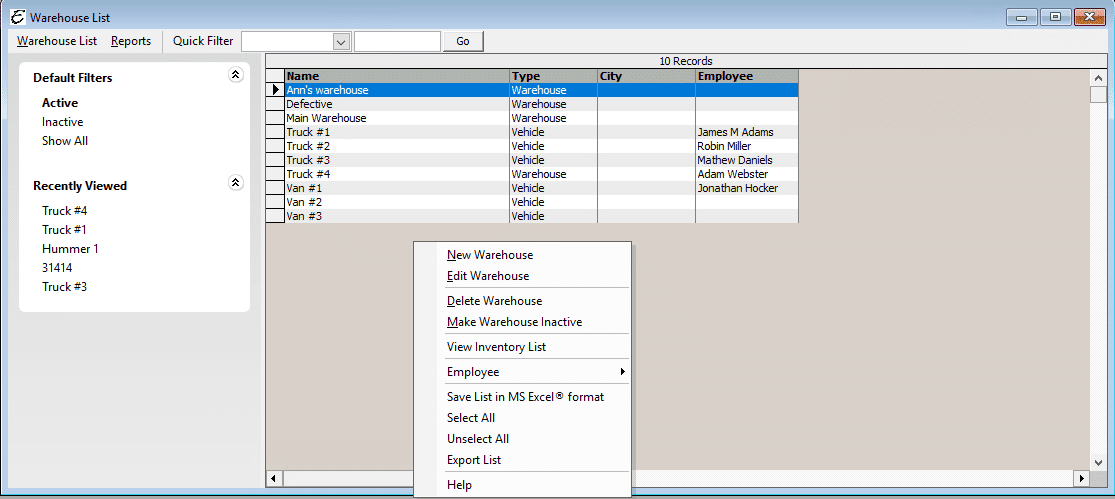
Task: Click the application logo icon in the title bar
Action: tap(17, 17)
